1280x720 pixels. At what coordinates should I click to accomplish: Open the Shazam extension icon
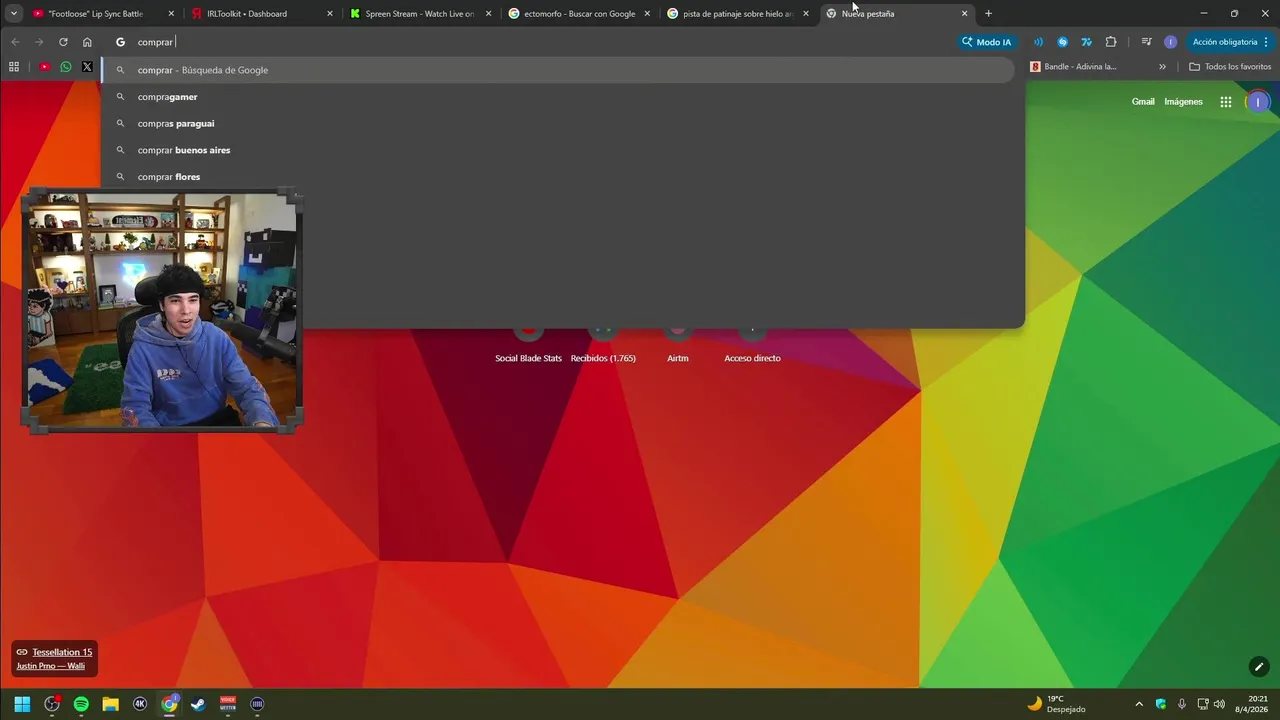(x=1062, y=42)
